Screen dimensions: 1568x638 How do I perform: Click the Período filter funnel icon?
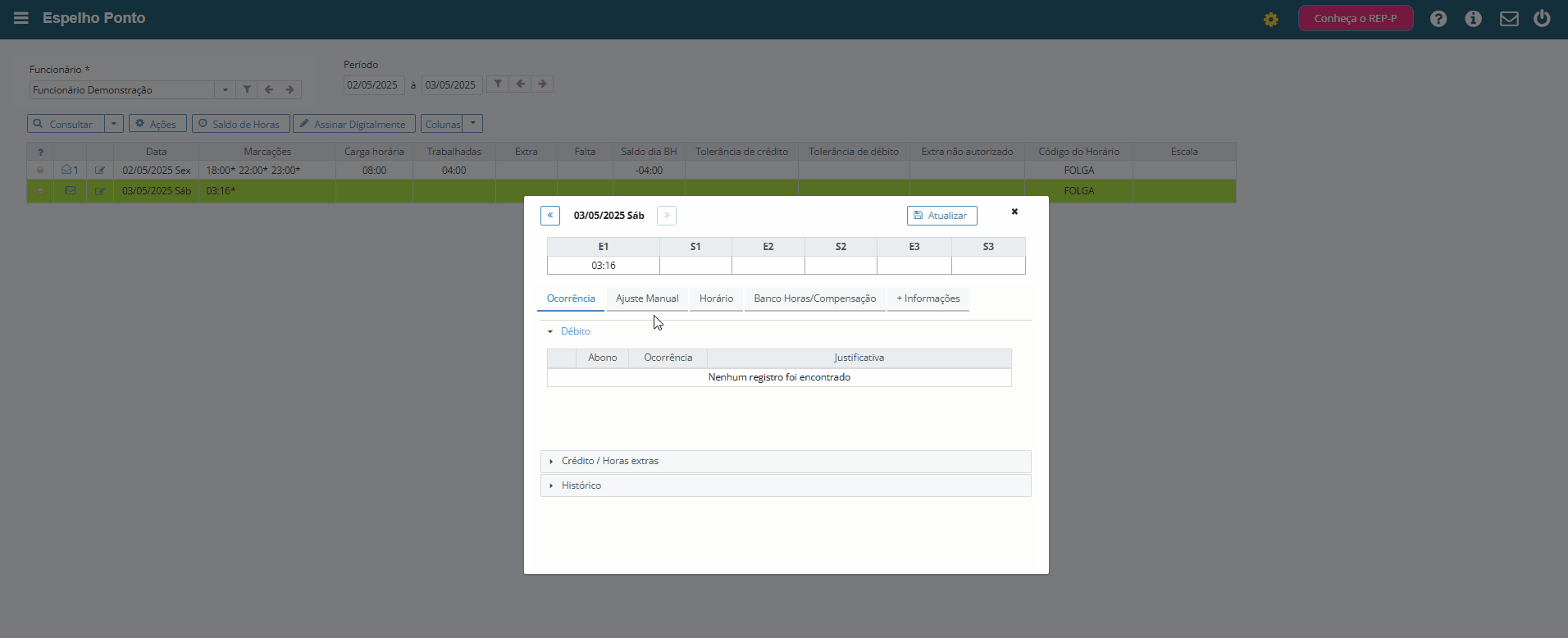(498, 84)
